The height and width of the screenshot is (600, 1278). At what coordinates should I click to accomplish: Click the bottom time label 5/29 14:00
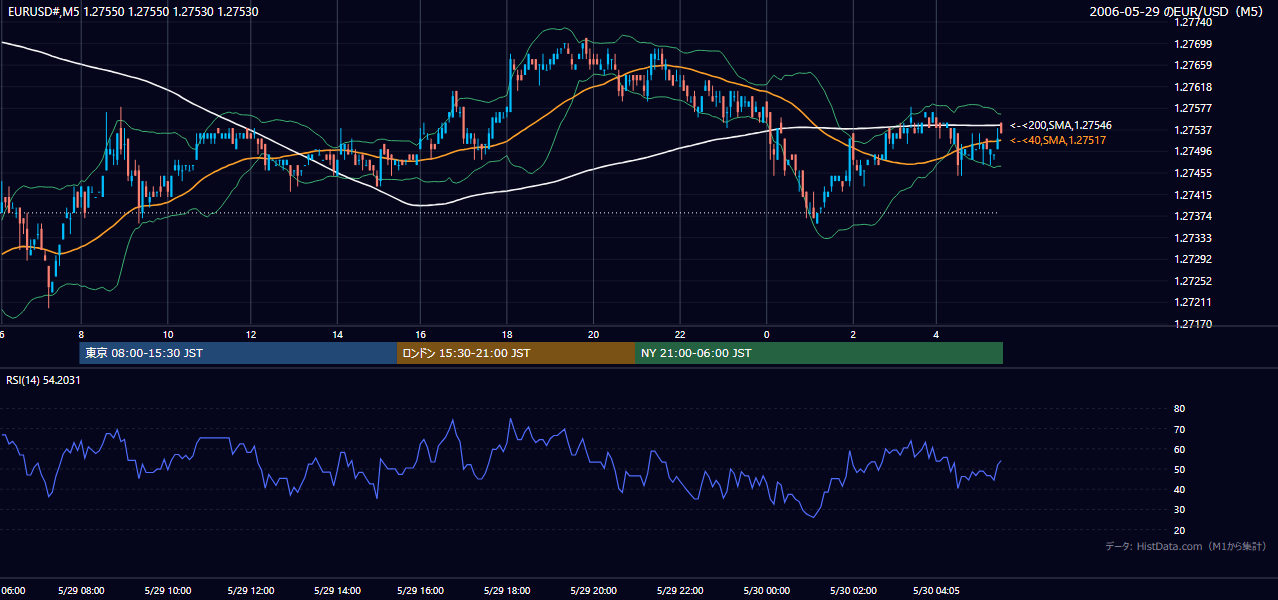(337, 590)
